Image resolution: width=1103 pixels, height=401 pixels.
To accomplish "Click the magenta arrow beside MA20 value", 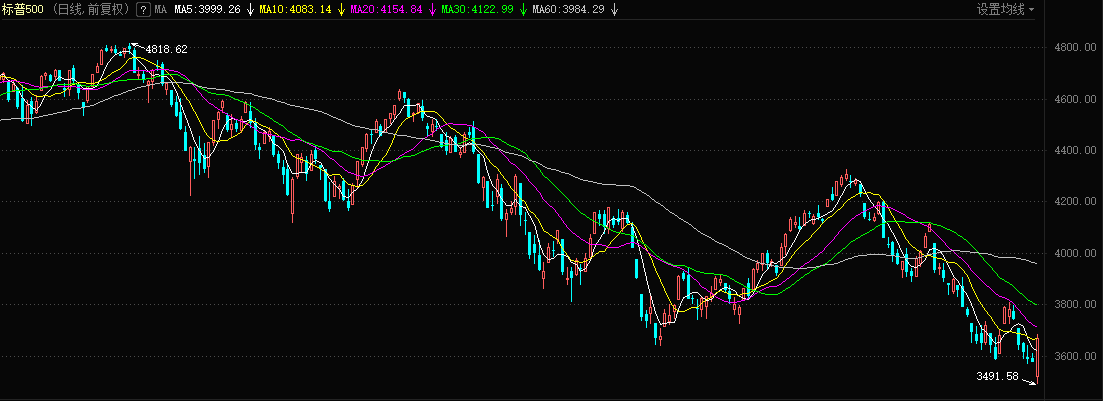I will pos(435,10).
